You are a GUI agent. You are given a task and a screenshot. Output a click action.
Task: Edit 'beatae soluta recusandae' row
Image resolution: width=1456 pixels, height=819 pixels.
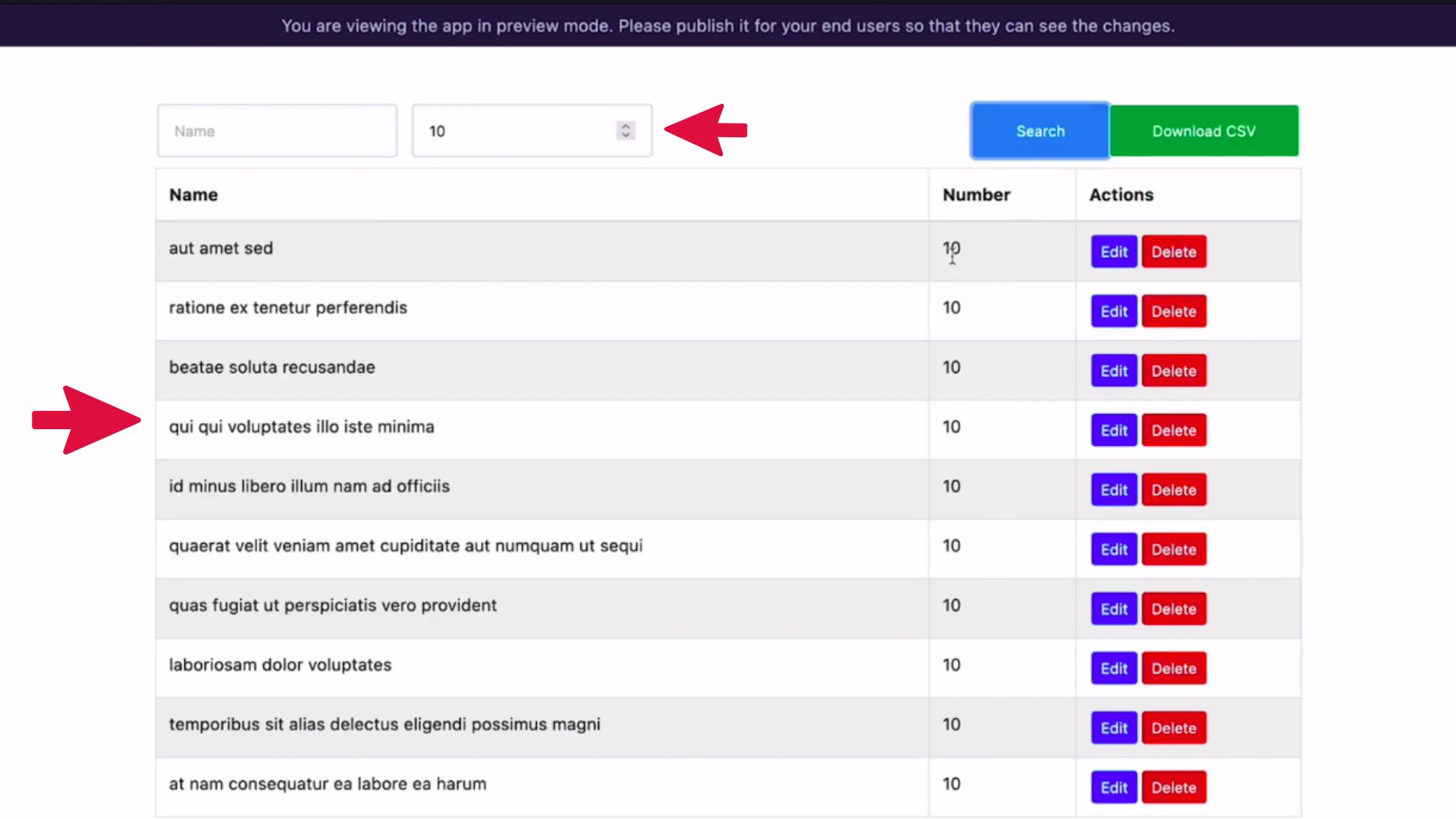[x=1114, y=371]
